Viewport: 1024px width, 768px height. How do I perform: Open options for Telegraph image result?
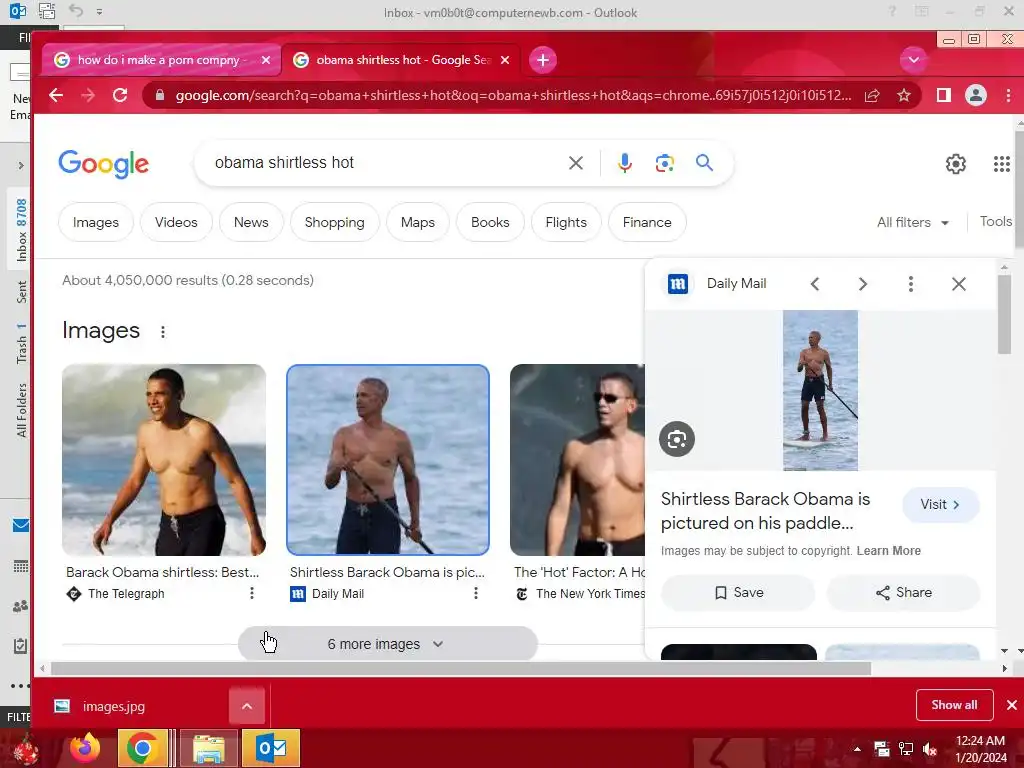coord(251,593)
